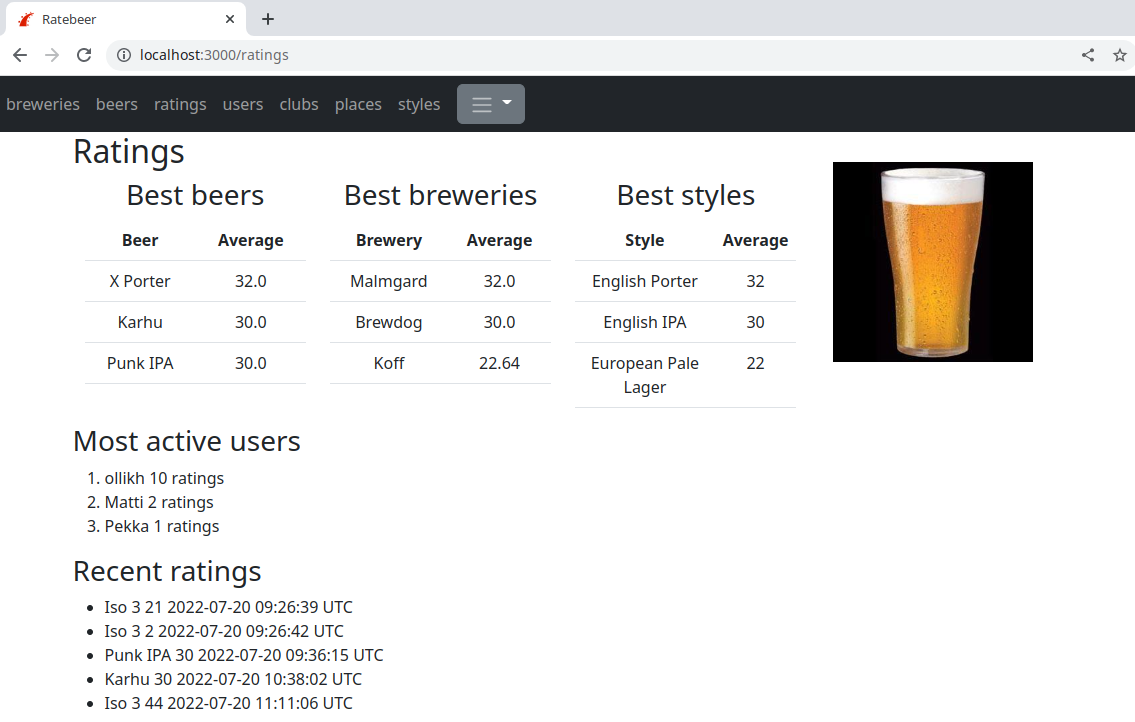
Task: Open a new browser tab
Action: point(268,20)
